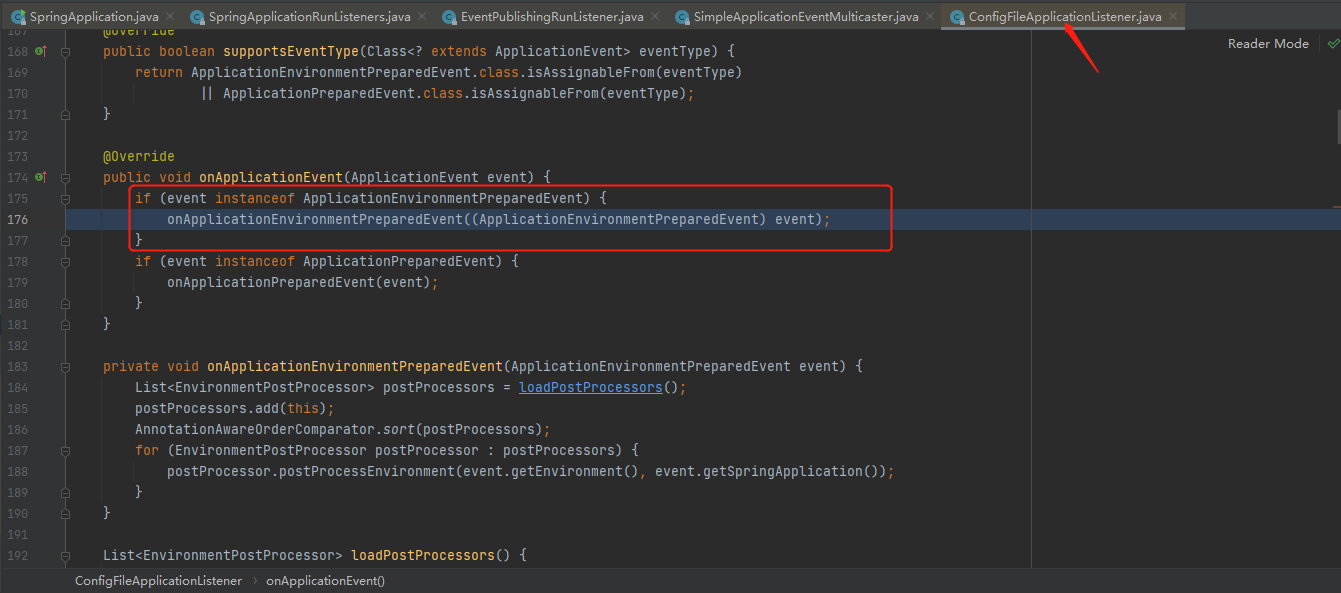Click fold end marker on line 171

(66, 114)
